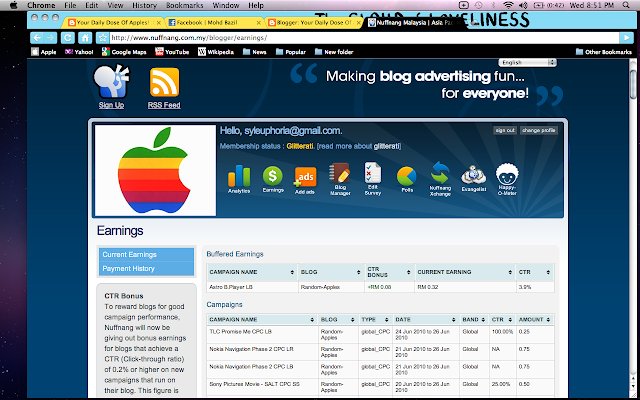Go back with the browser back arrow
640x400 pixels.
[x=37, y=38]
